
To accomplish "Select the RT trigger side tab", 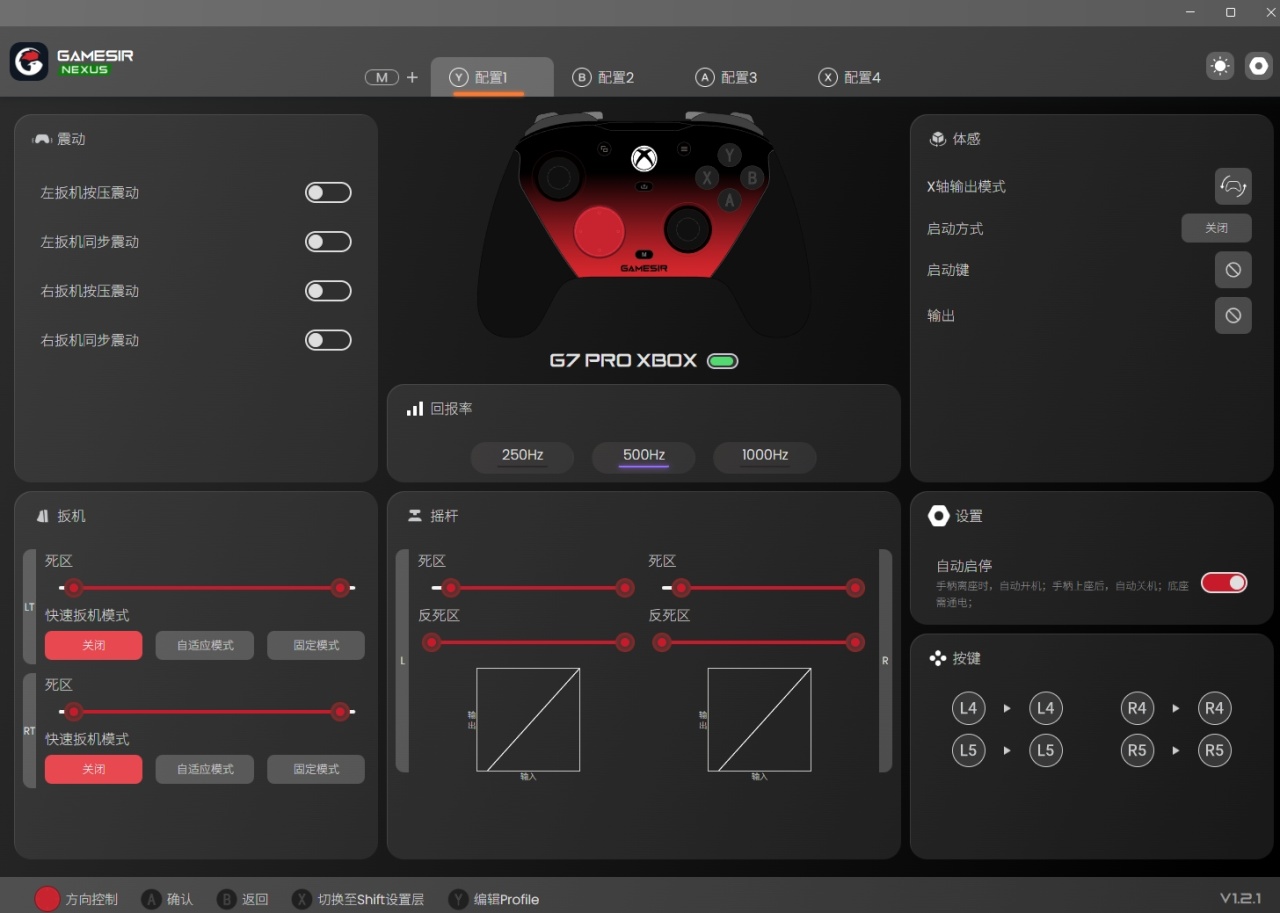I will [29, 731].
